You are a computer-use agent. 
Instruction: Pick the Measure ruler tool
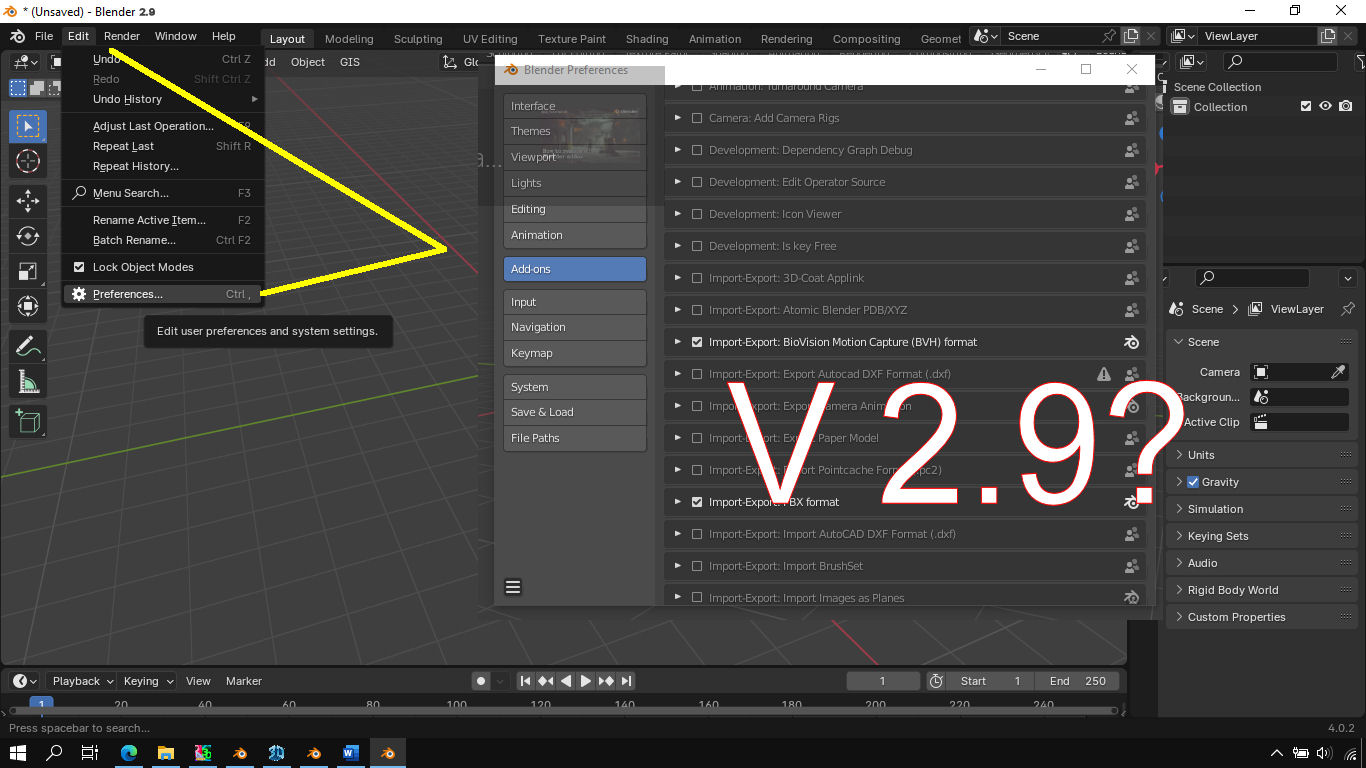28,382
